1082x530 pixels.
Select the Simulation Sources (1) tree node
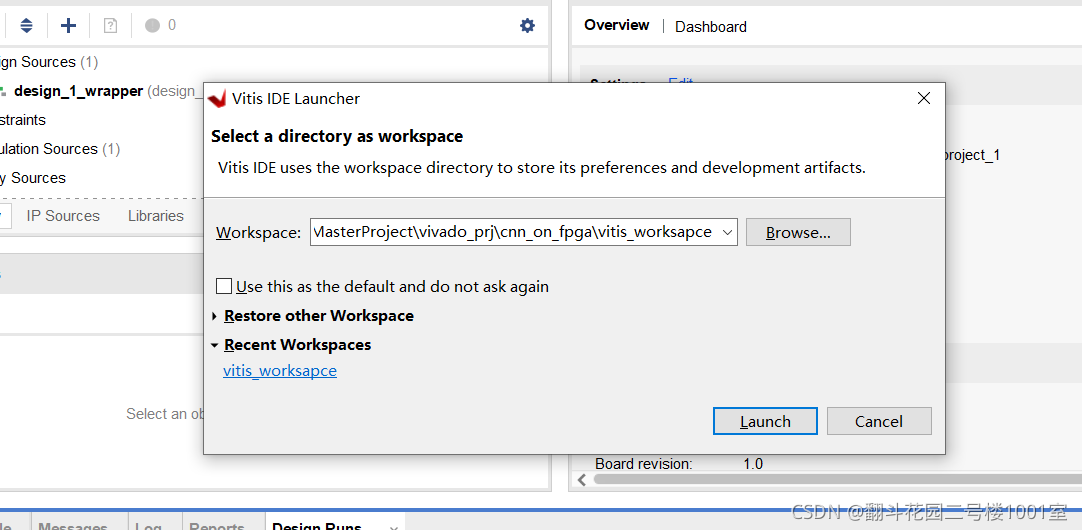(x=60, y=149)
